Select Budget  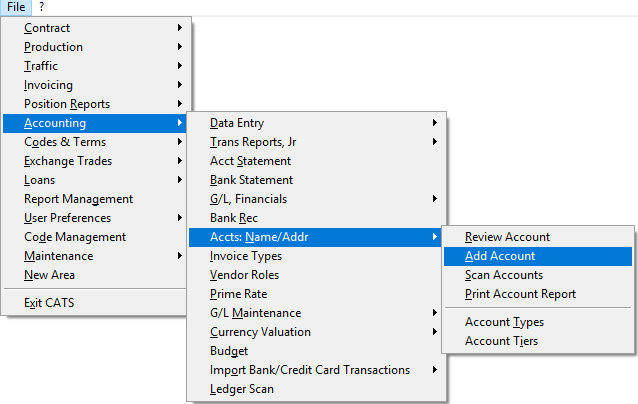[x=316, y=351]
